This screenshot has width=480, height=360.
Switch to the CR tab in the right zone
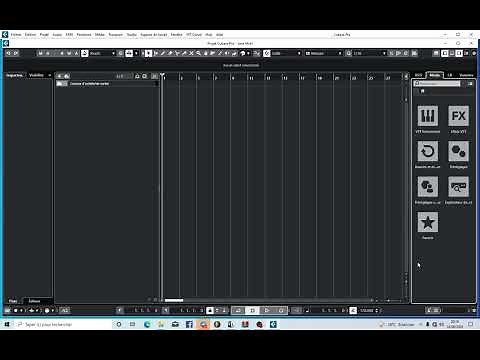tap(450, 75)
